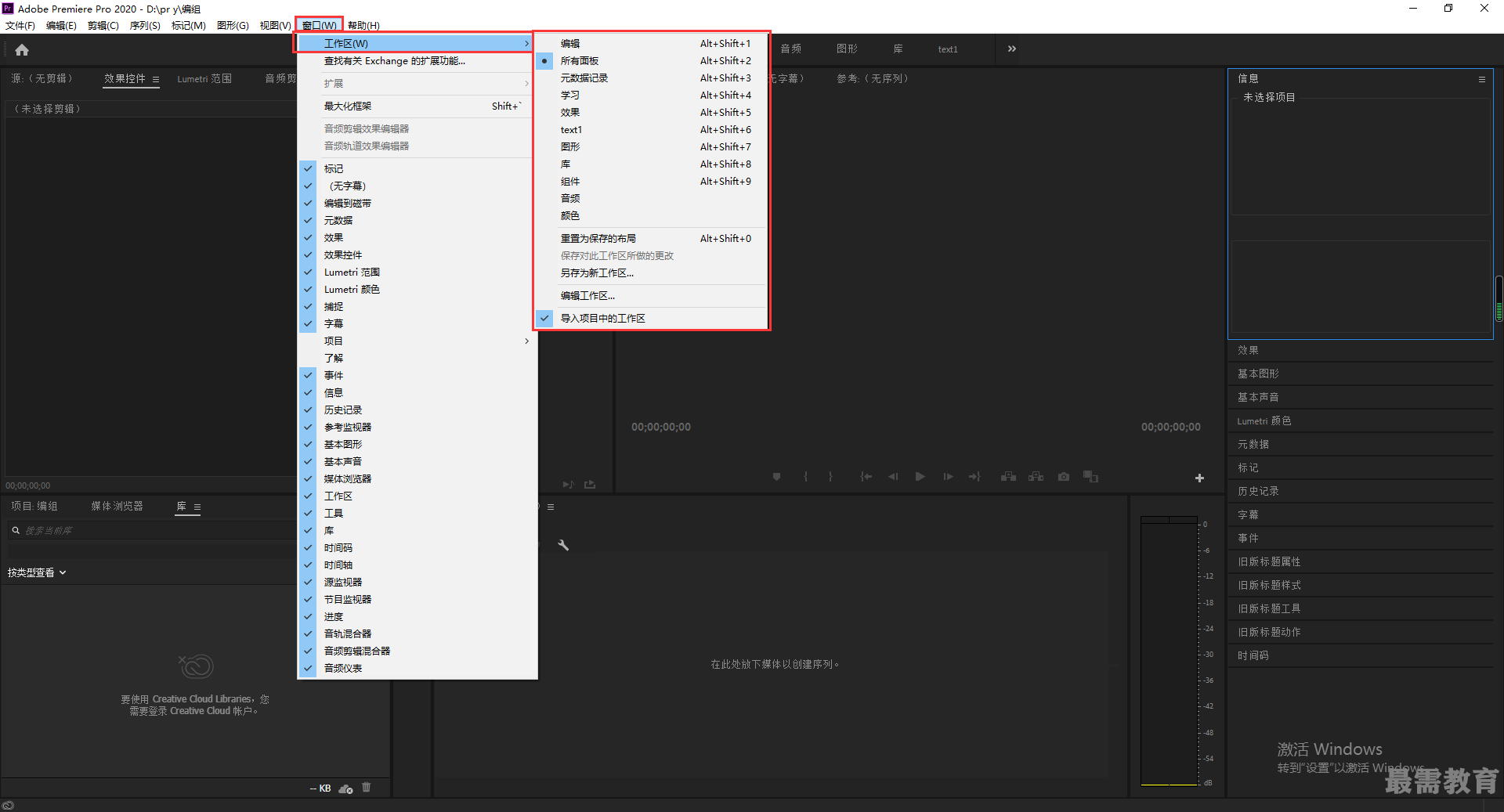
Task: Play the program monitor
Action: point(920,476)
